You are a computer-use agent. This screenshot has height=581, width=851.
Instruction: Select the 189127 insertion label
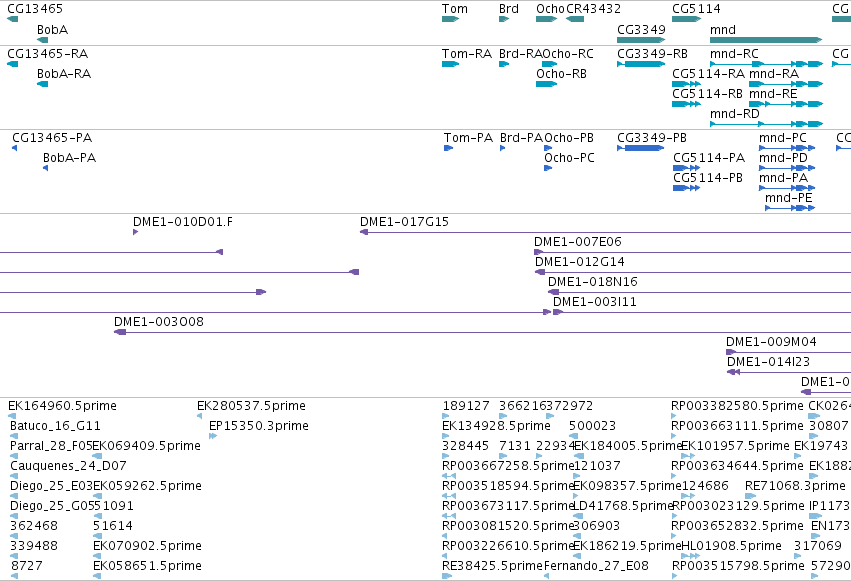click(x=466, y=406)
